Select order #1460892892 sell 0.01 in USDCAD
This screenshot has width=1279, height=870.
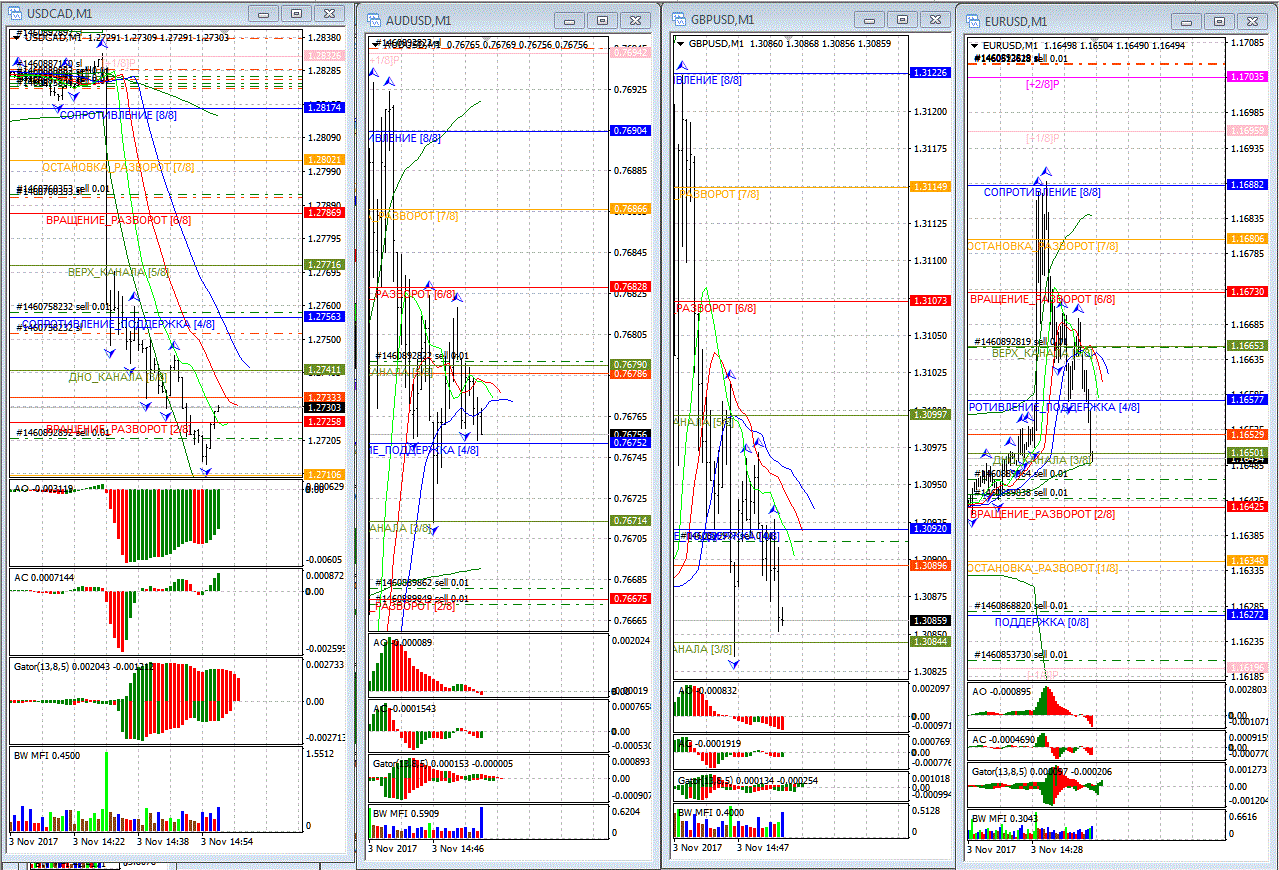point(64,433)
